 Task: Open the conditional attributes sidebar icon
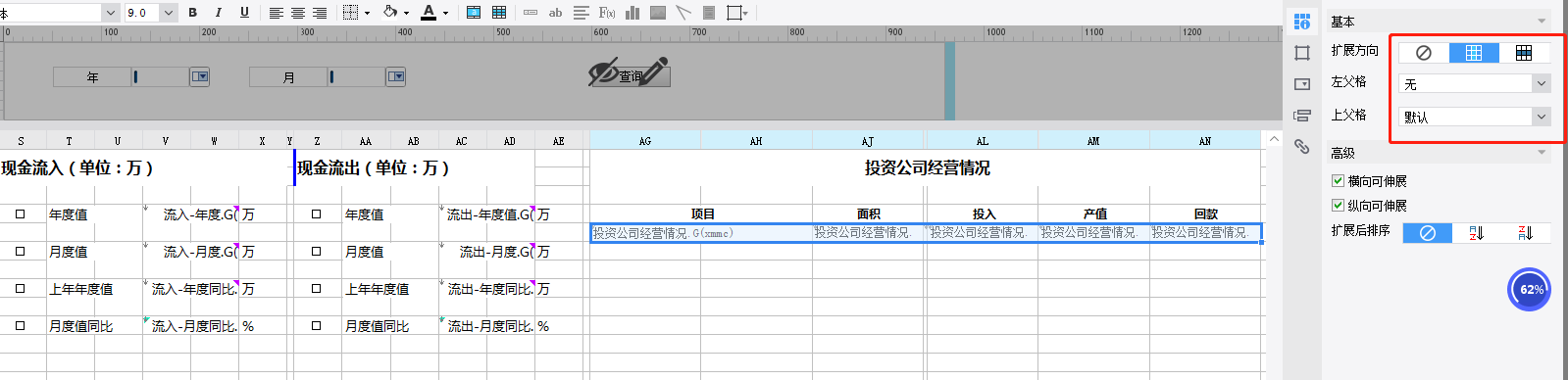click(x=1302, y=116)
